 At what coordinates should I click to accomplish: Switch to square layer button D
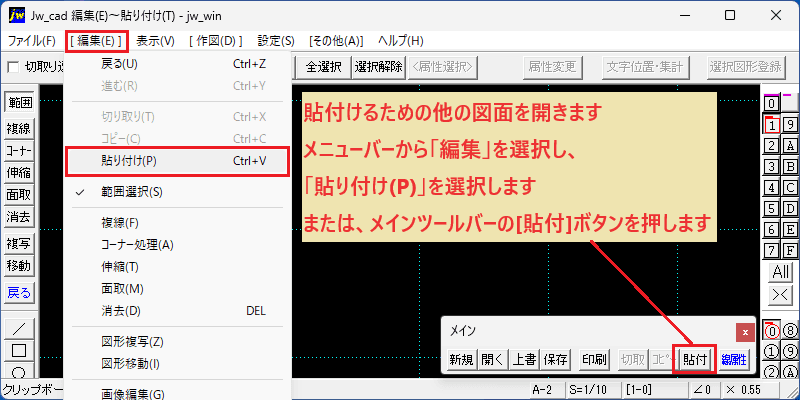click(790, 208)
